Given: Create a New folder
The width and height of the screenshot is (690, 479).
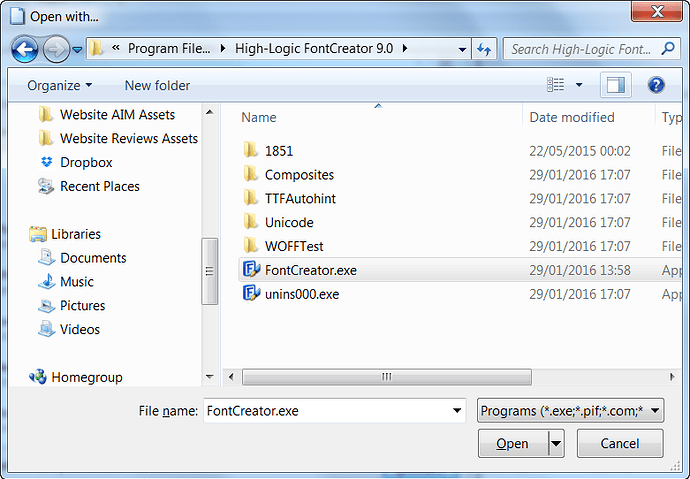Looking at the screenshot, I should click(x=157, y=85).
